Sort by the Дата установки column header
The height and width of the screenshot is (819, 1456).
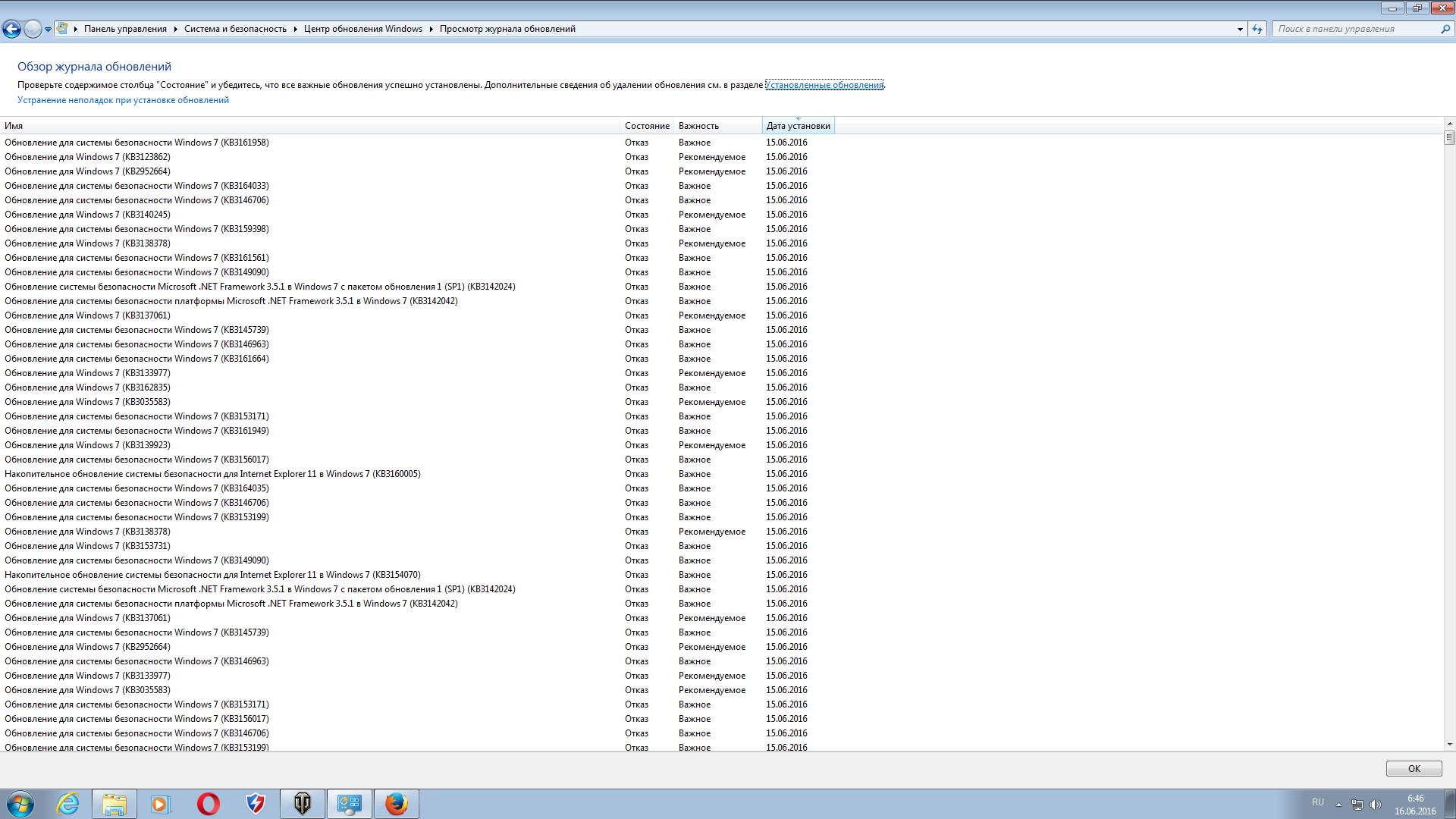pyautogui.click(x=798, y=126)
